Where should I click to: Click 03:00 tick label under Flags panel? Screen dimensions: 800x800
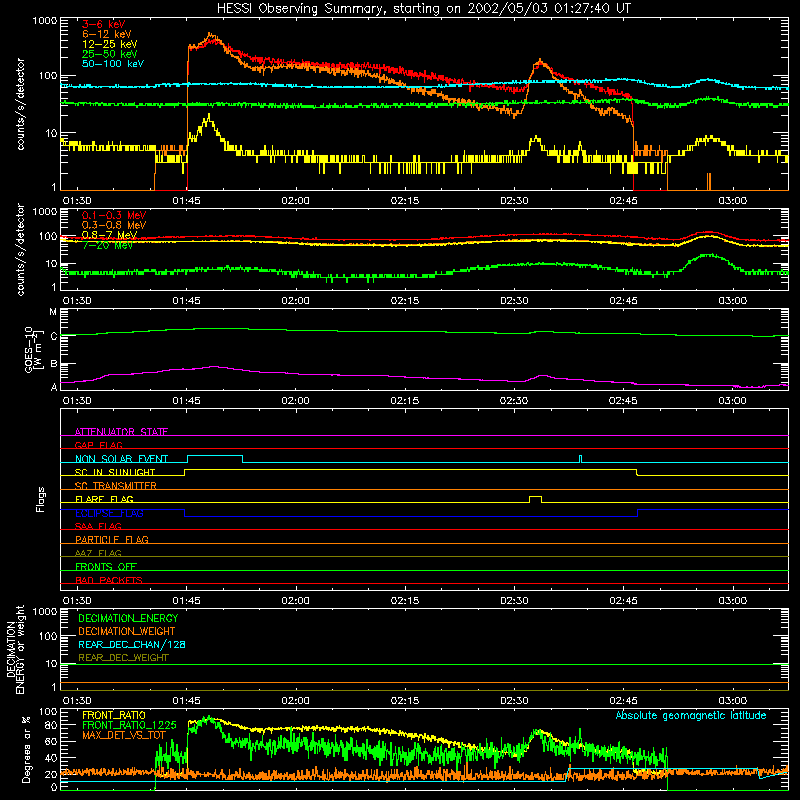pos(732,601)
